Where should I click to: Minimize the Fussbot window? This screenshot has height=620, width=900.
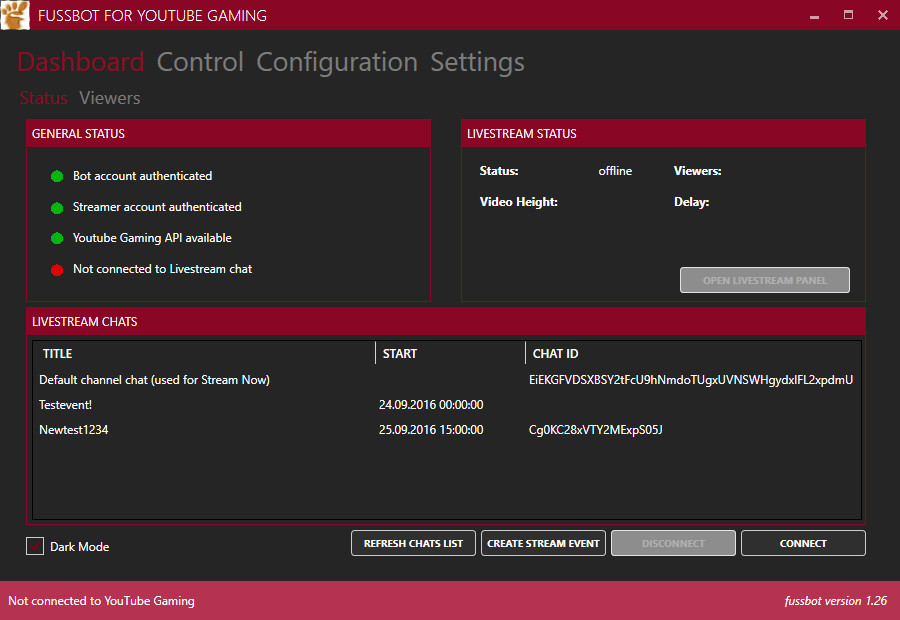point(814,16)
